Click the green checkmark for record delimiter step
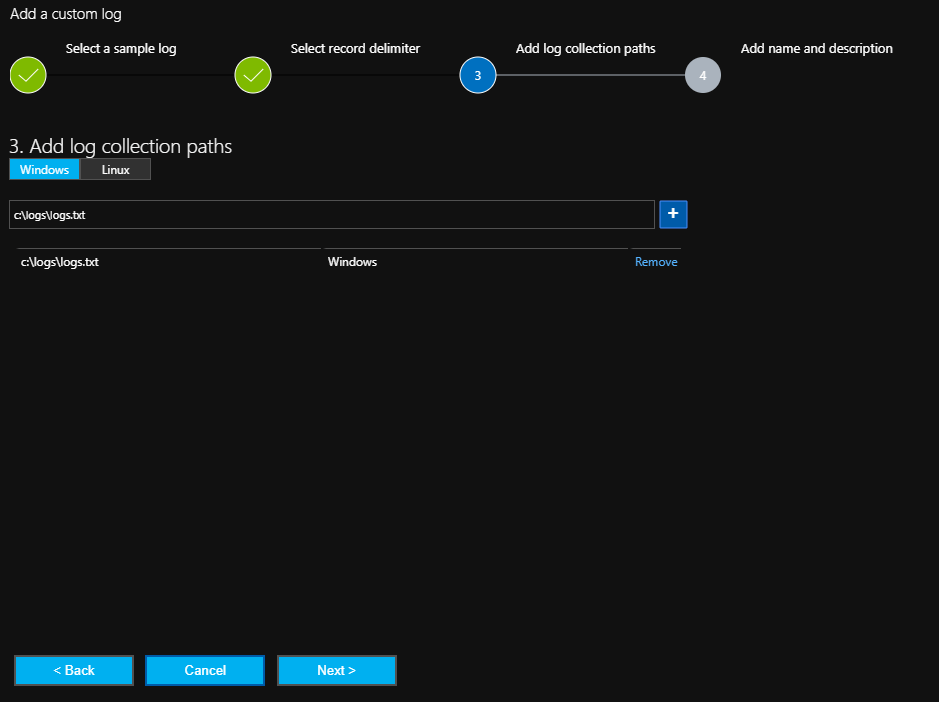Viewport: 939px width, 702px height. pos(253,75)
